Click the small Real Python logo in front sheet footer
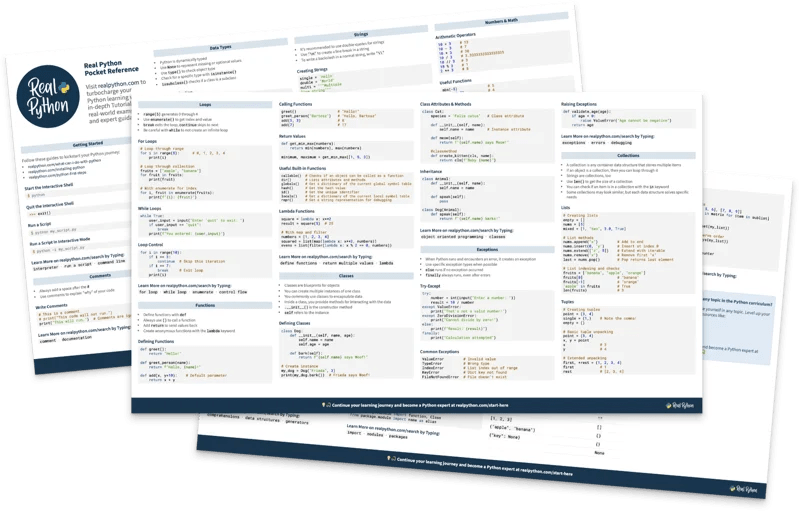Image resolution: width=800 pixels, height=511 pixels. tap(680, 405)
